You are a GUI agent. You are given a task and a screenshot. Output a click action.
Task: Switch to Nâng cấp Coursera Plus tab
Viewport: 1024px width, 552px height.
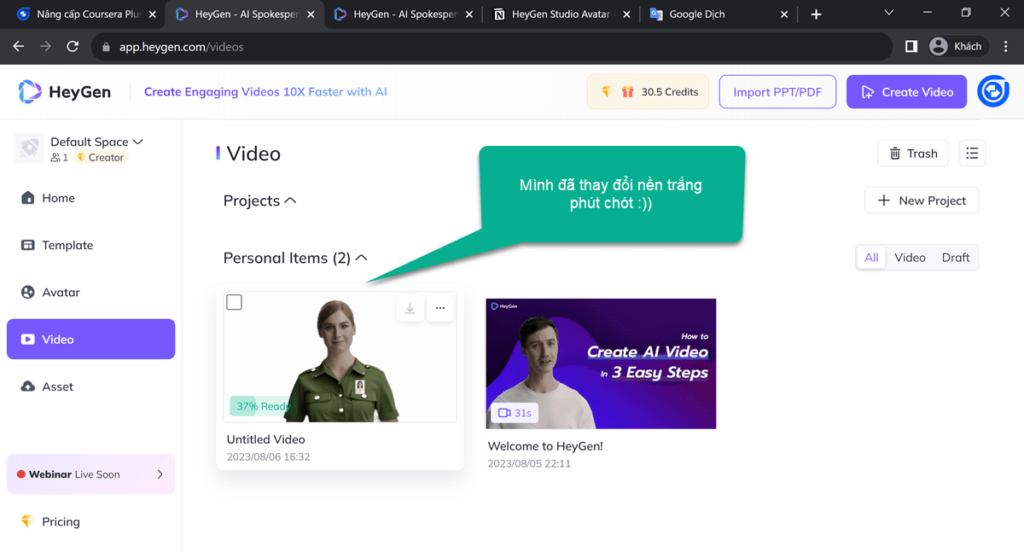pyautogui.click(x=88, y=14)
